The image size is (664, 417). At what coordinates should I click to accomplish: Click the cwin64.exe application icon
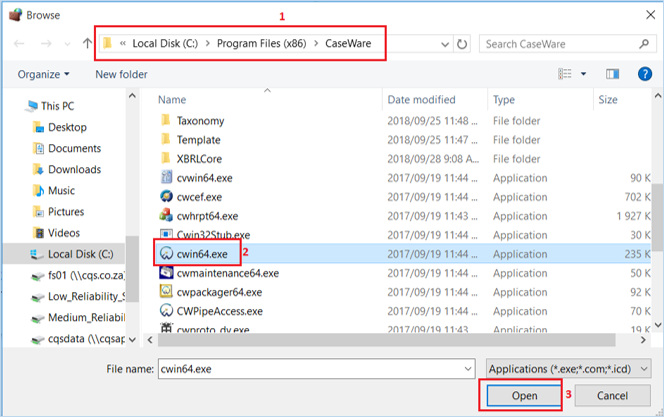pyautogui.click(x=167, y=254)
